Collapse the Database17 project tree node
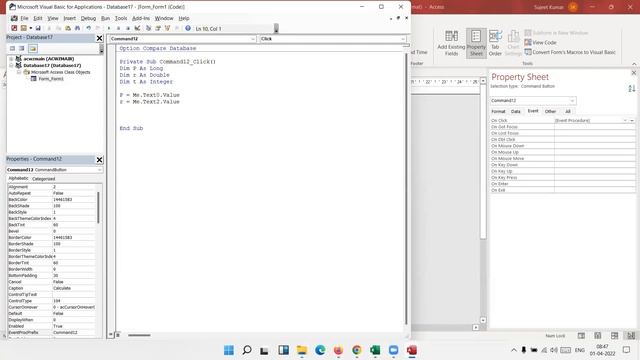Screen dimensions: 640x360 tap(11, 65)
